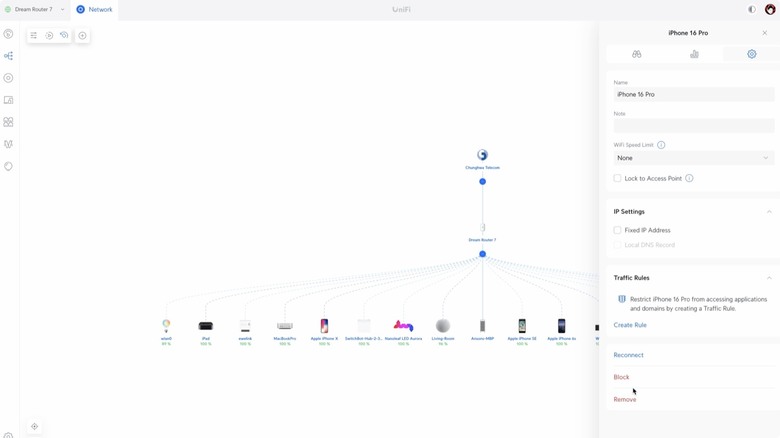Image resolution: width=780 pixels, height=438 pixels.
Task: Enable the Fixed IP Address checkbox
Action: tap(617, 230)
